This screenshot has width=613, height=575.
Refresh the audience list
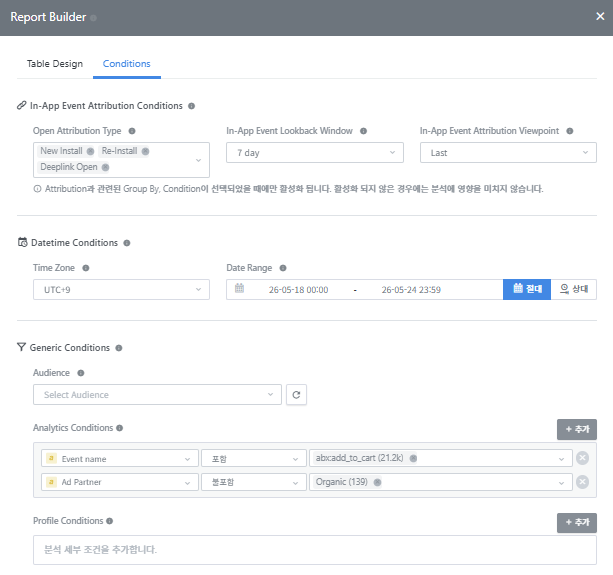click(296, 395)
